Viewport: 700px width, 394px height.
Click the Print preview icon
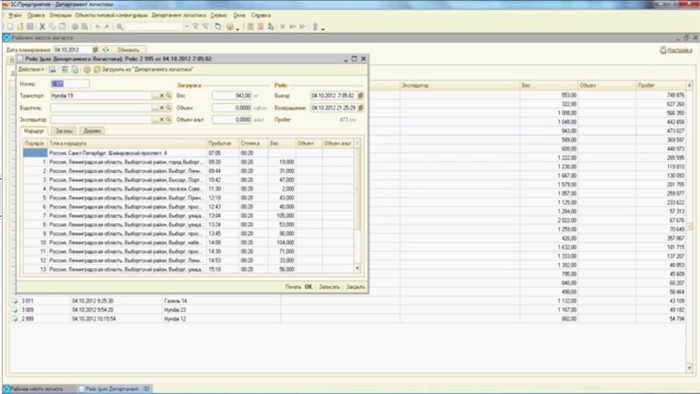coord(84,27)
